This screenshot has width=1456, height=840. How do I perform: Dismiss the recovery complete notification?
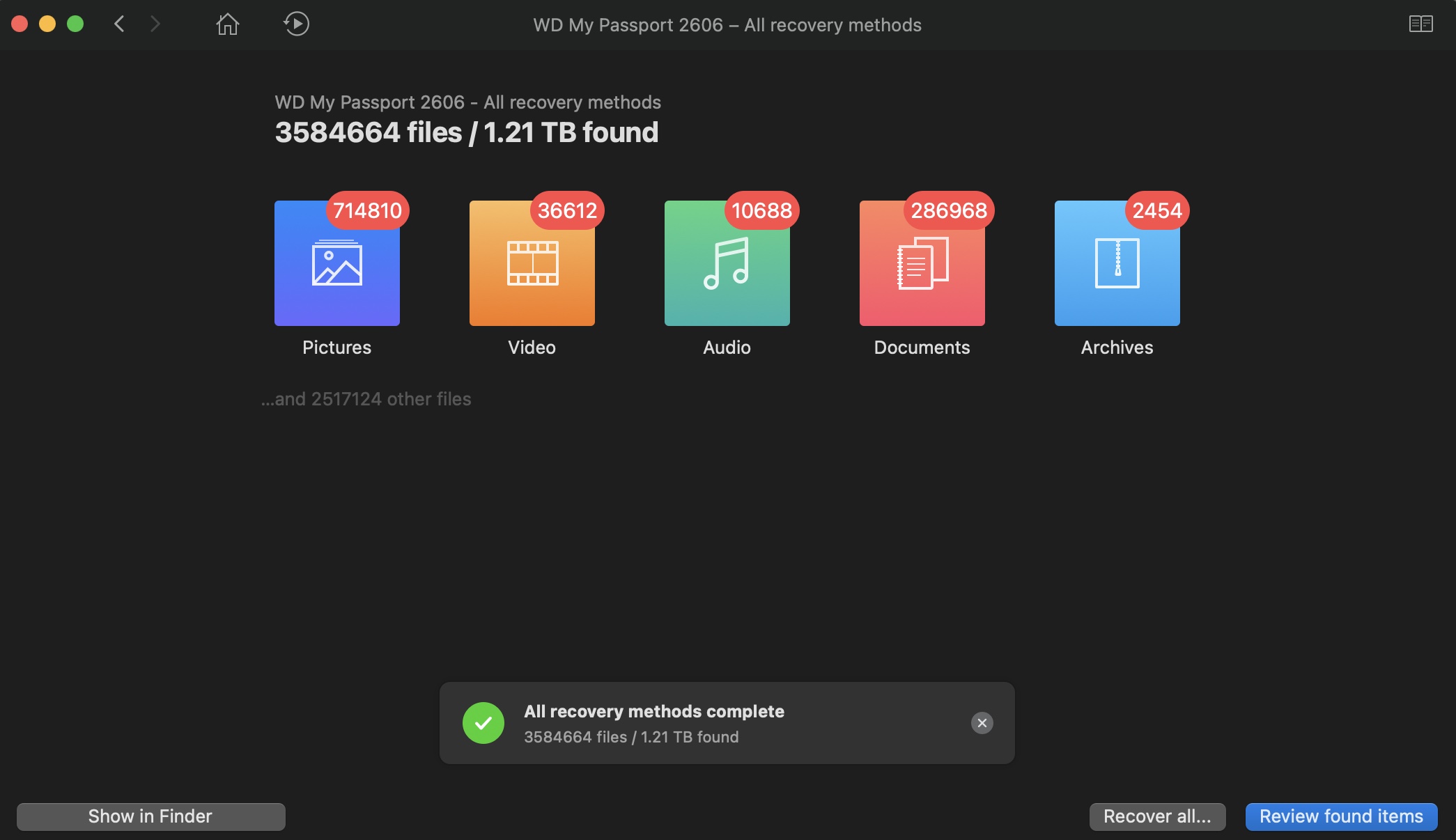[x=982, y=723]
